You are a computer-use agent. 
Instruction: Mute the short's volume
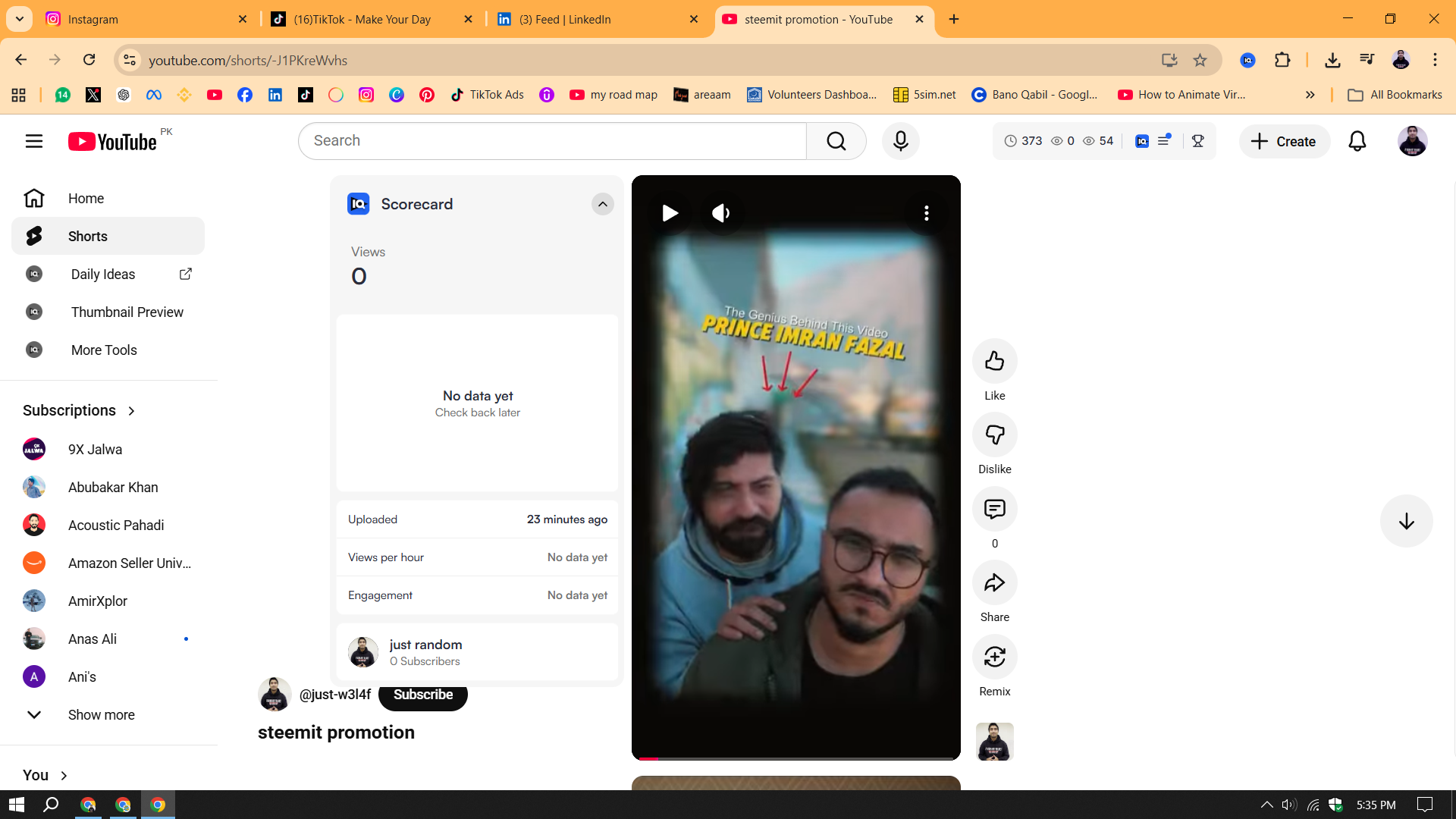pos(720,213)
